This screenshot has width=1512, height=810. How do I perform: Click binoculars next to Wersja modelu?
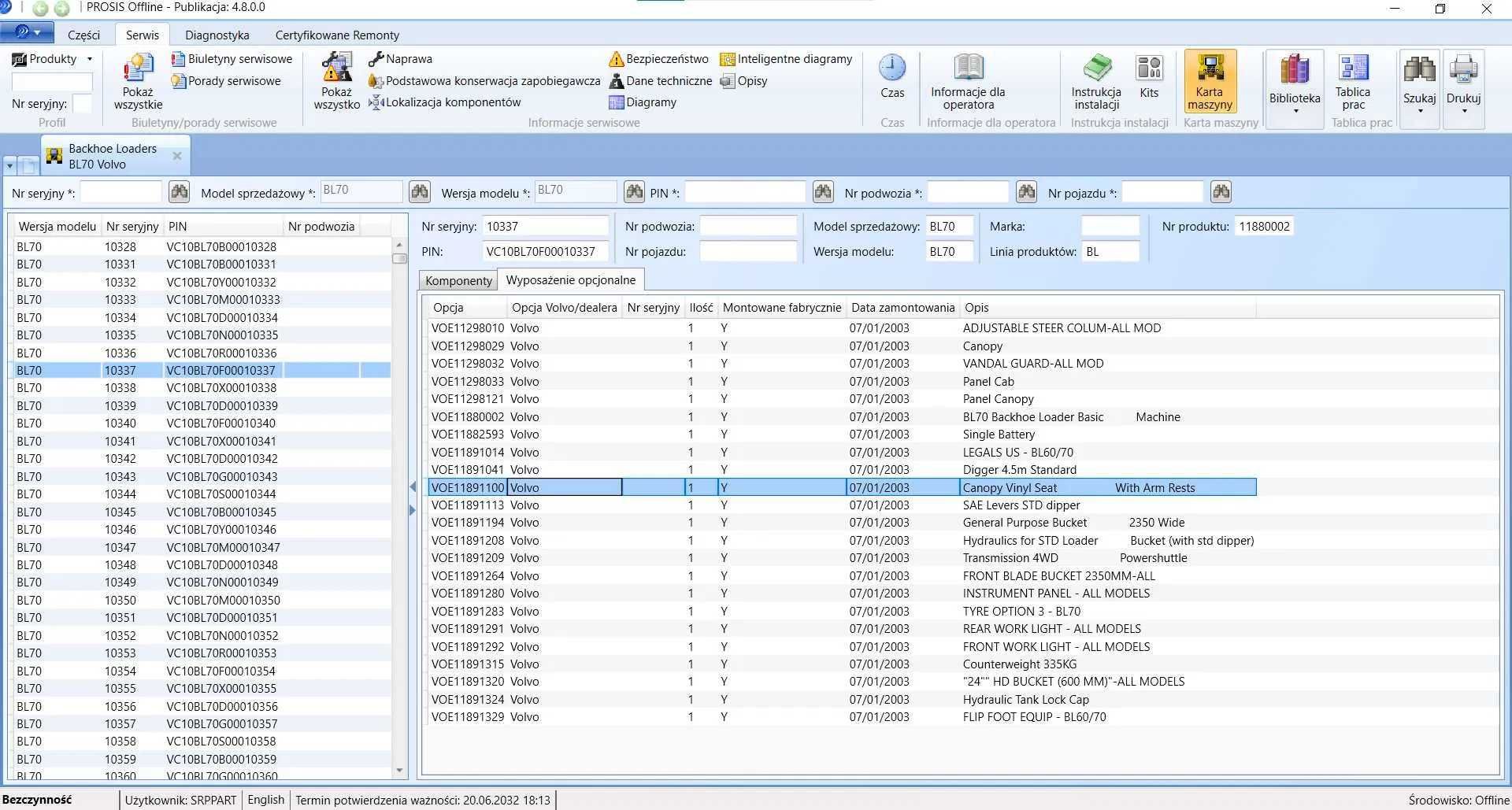point(634,191)
